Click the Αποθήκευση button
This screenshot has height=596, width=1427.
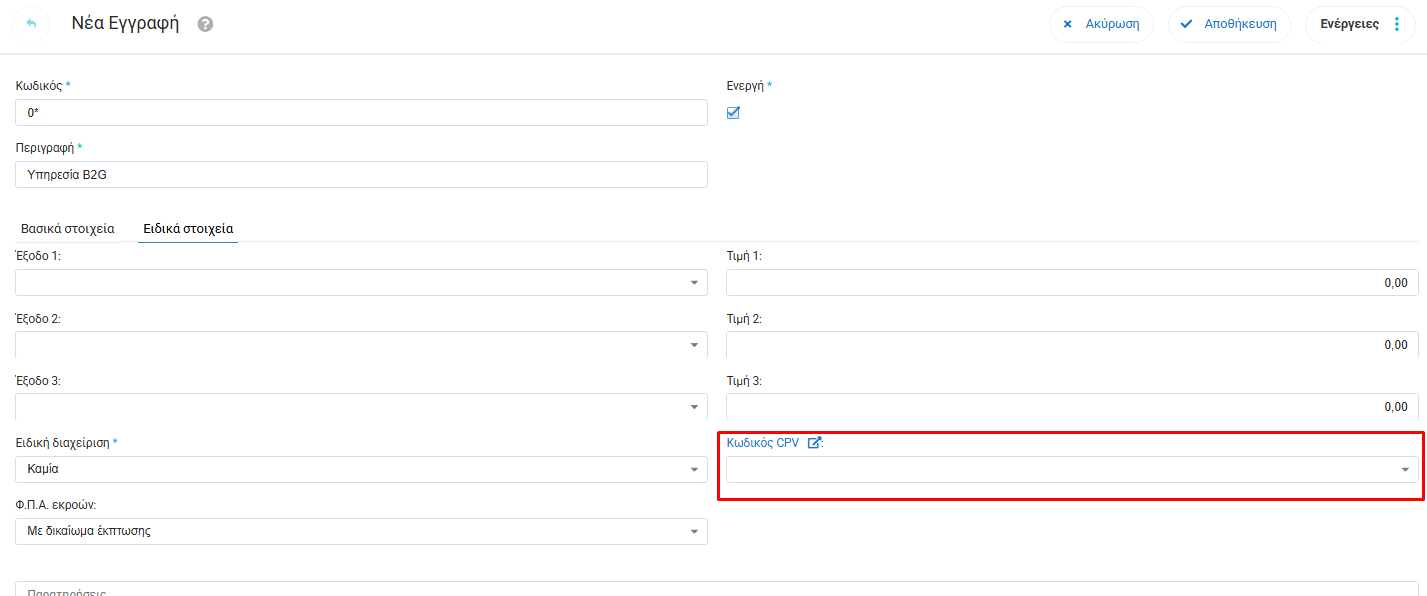1229,24
